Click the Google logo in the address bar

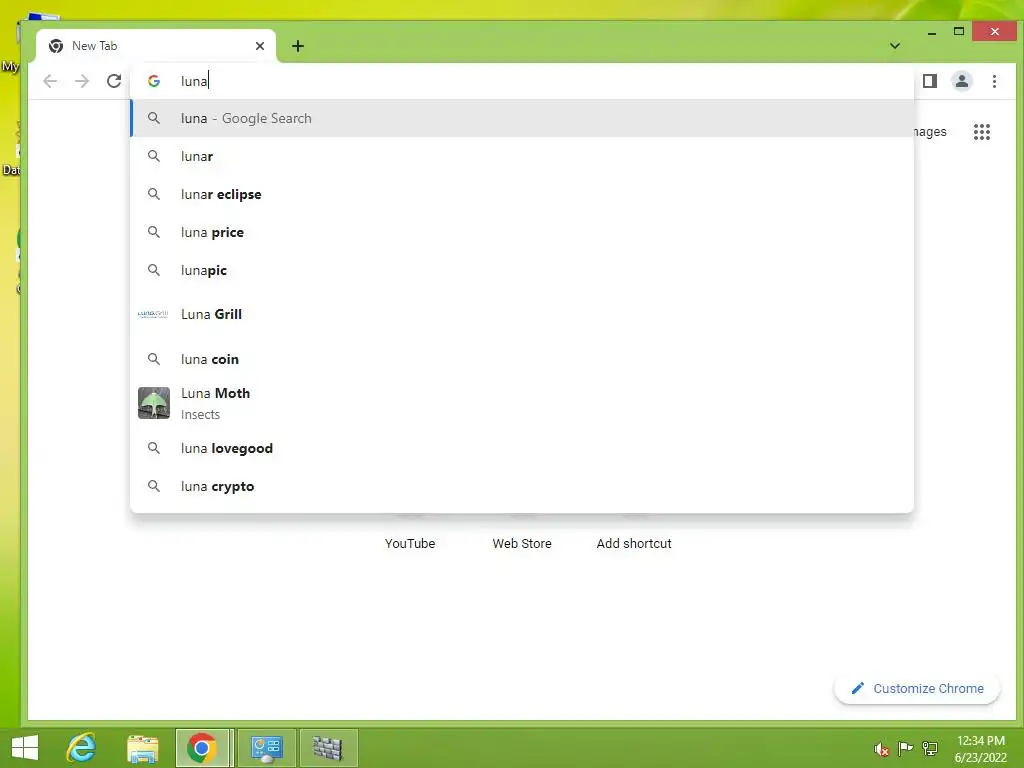pos(154,81)
